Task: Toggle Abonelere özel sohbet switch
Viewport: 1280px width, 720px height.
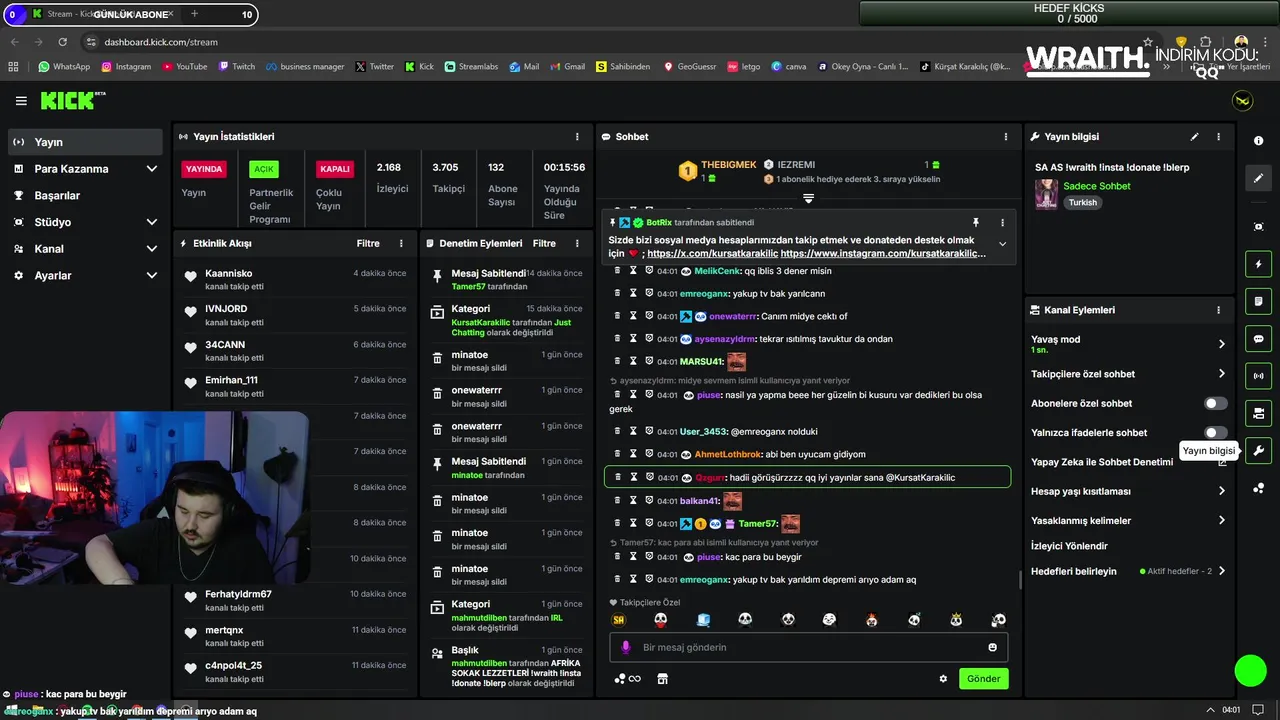Action: [x=1215, y=403]
